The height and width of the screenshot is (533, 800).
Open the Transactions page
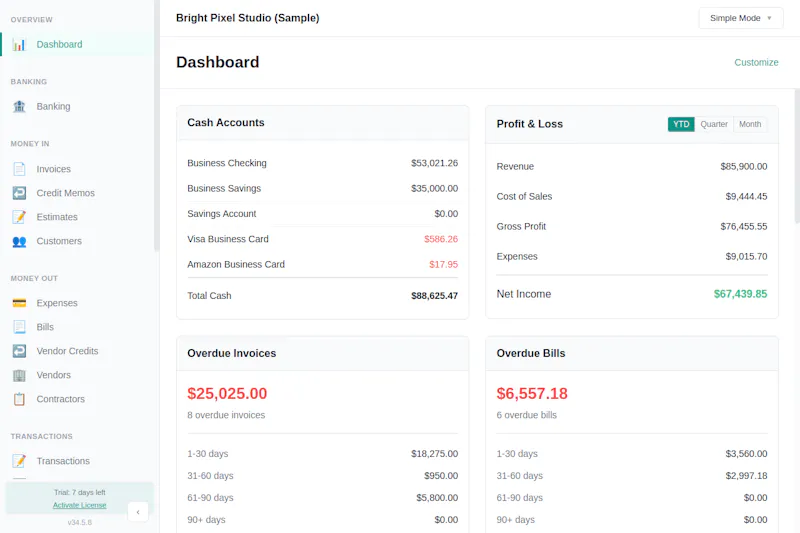(x=77, y=461)
